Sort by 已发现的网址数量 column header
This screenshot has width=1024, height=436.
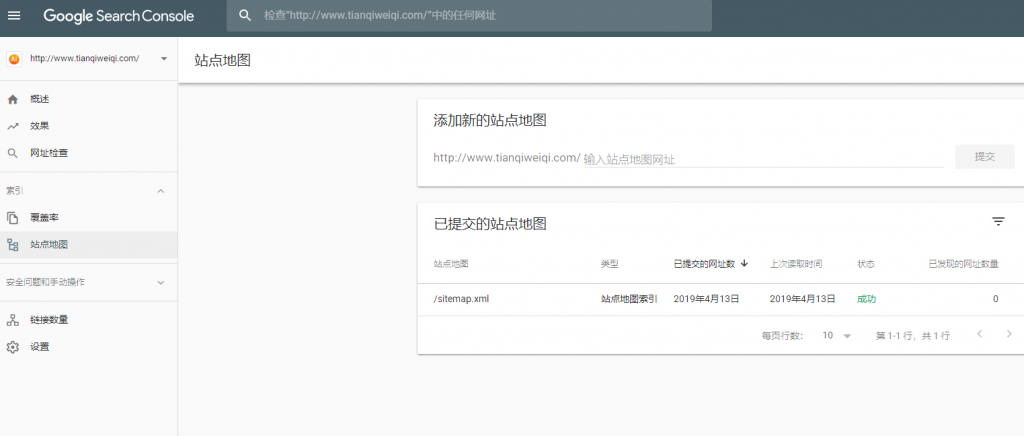pos(963,264)
